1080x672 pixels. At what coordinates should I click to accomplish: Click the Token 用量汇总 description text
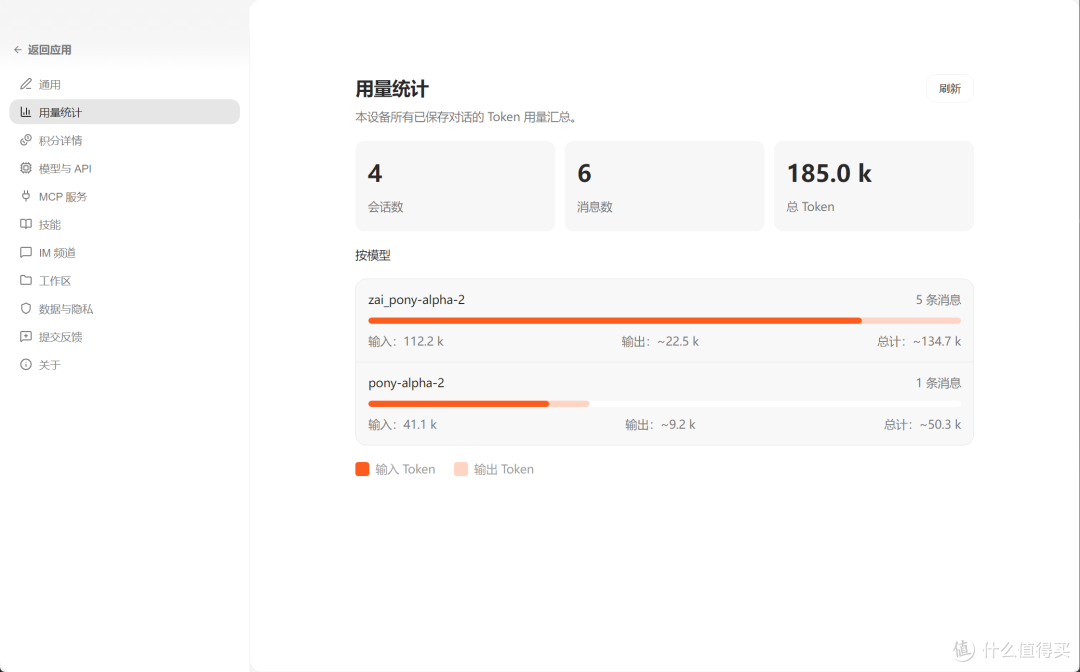click(x=466, y=117)
